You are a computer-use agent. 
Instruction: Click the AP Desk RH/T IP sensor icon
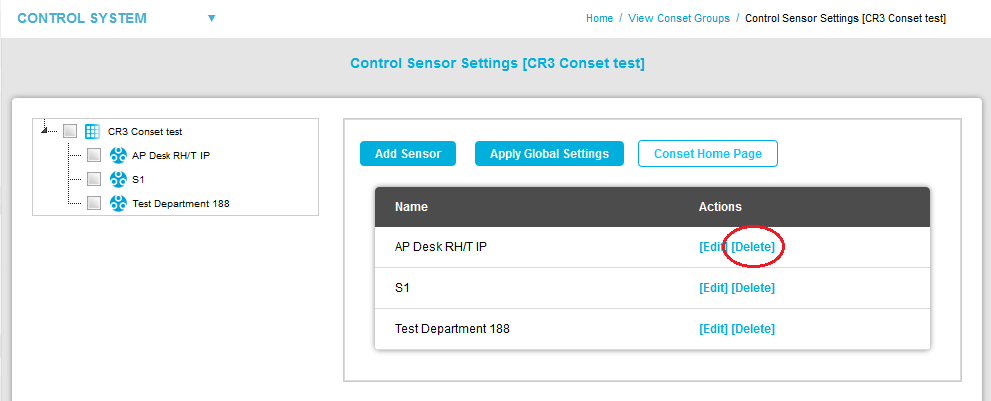(118, 155)
